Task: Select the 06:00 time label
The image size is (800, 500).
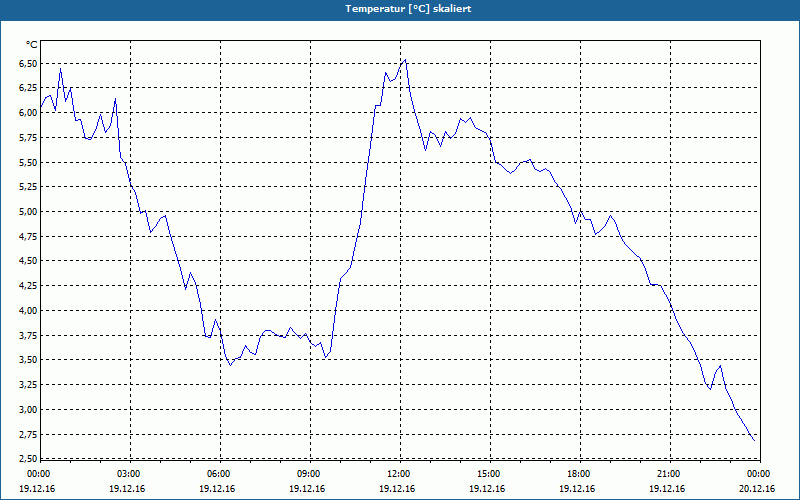Action: tap(217, 474)
